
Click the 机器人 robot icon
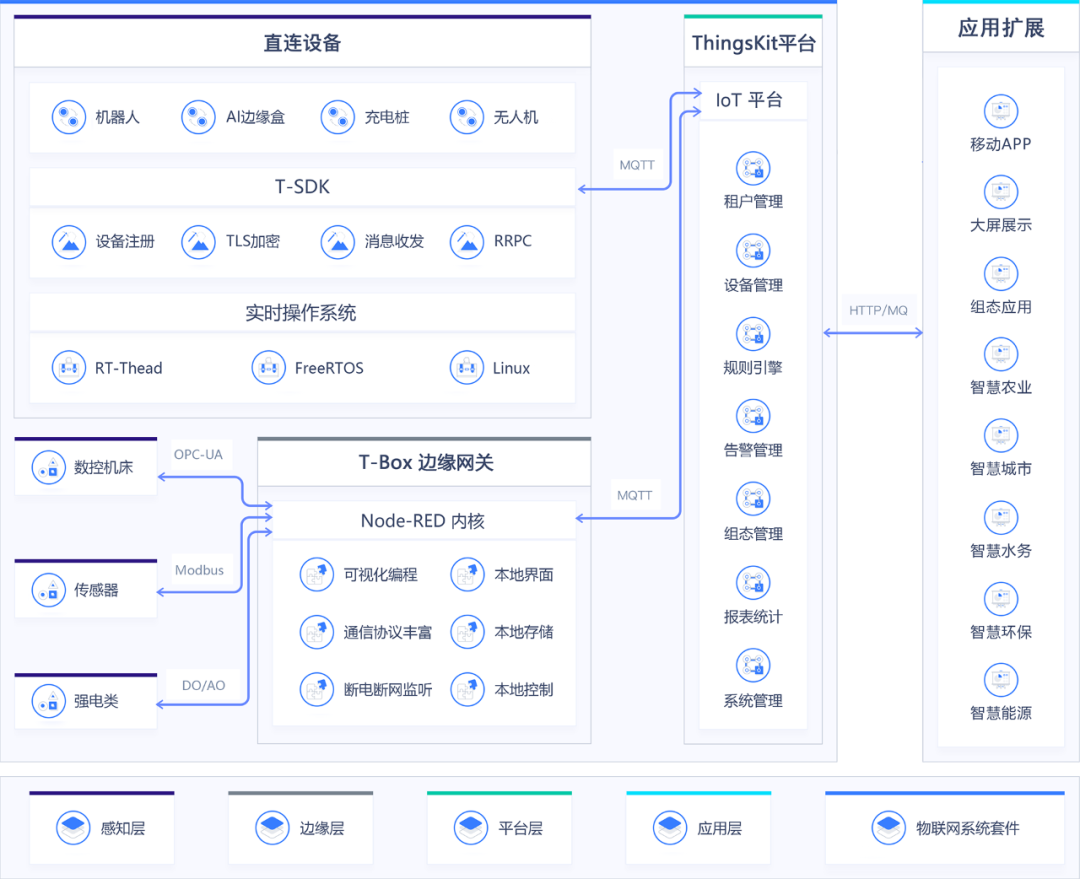click(69, 117)
